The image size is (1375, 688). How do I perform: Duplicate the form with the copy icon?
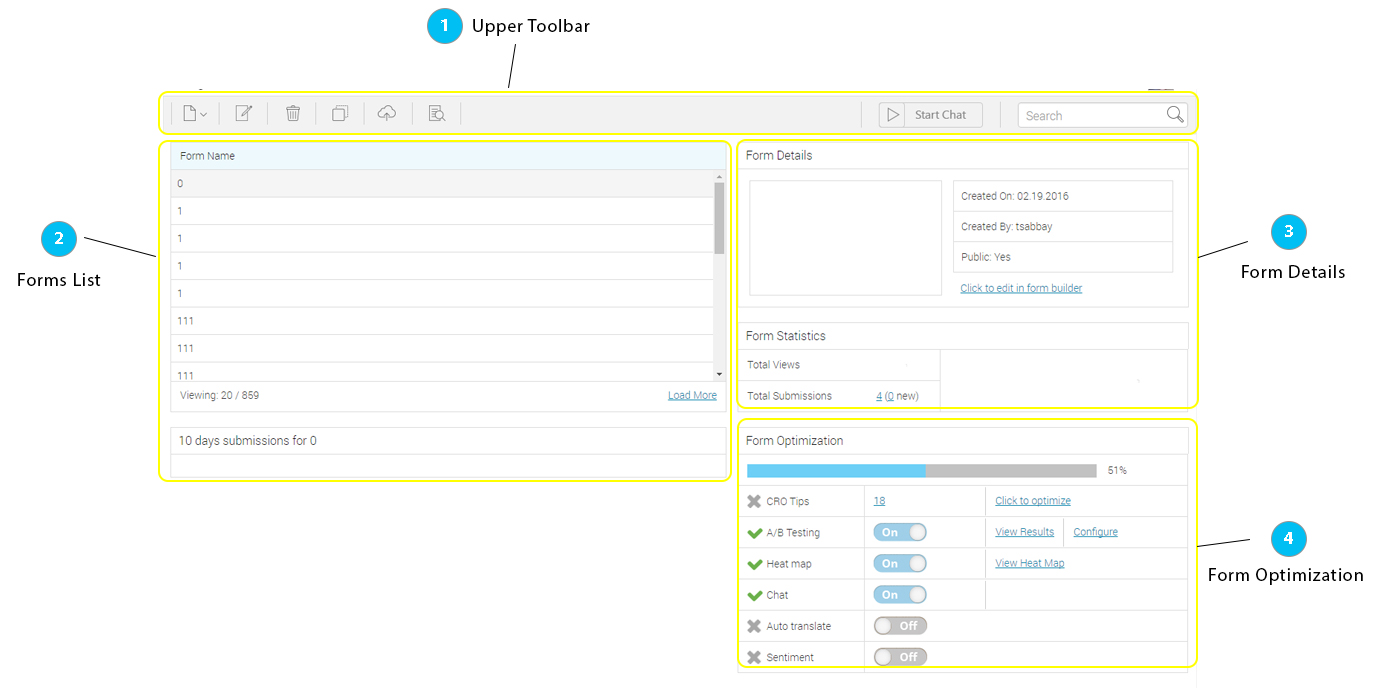[x=340, y=114]
